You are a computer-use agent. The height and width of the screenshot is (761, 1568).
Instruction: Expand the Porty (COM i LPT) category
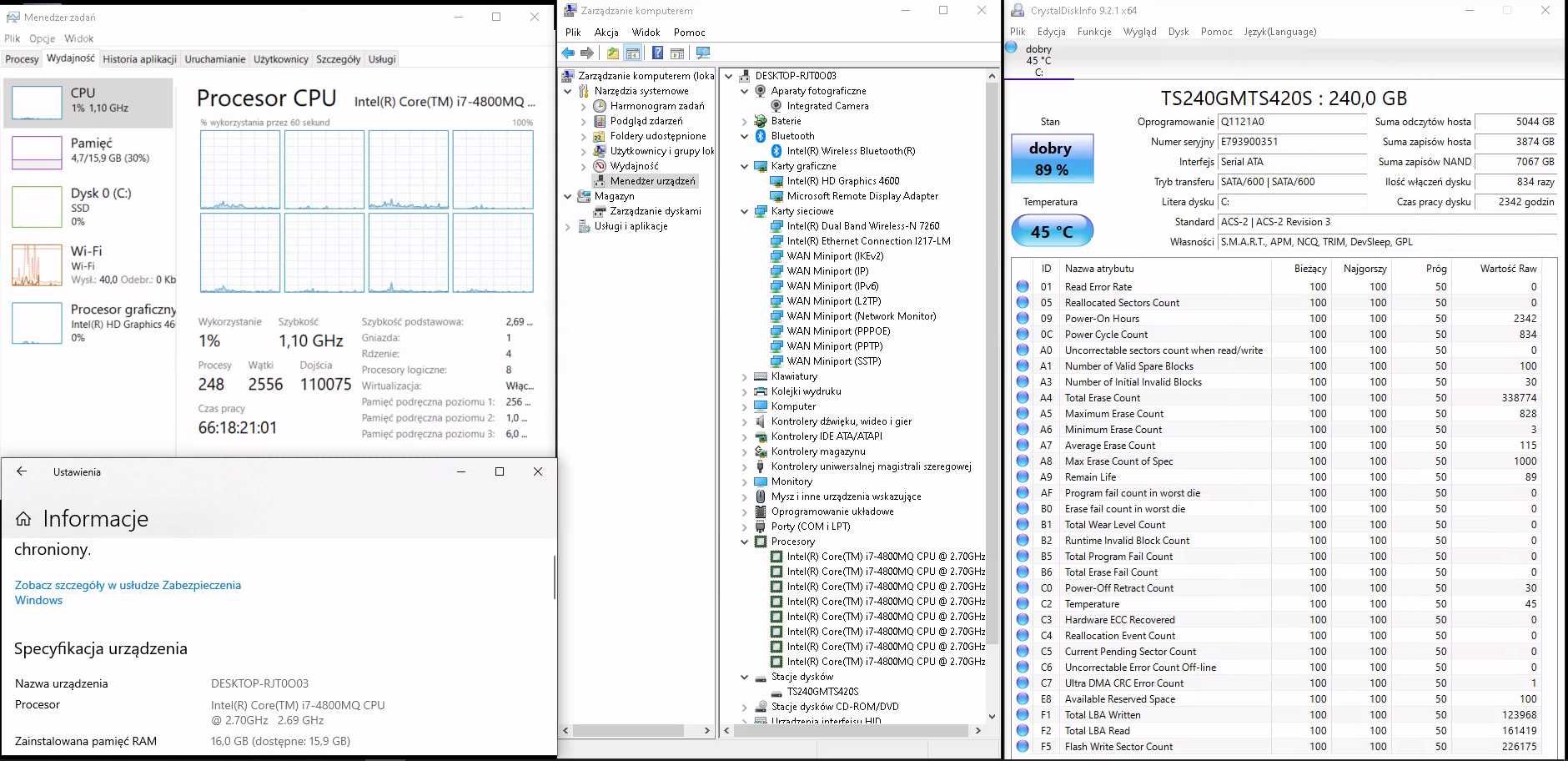click(745, 527)
